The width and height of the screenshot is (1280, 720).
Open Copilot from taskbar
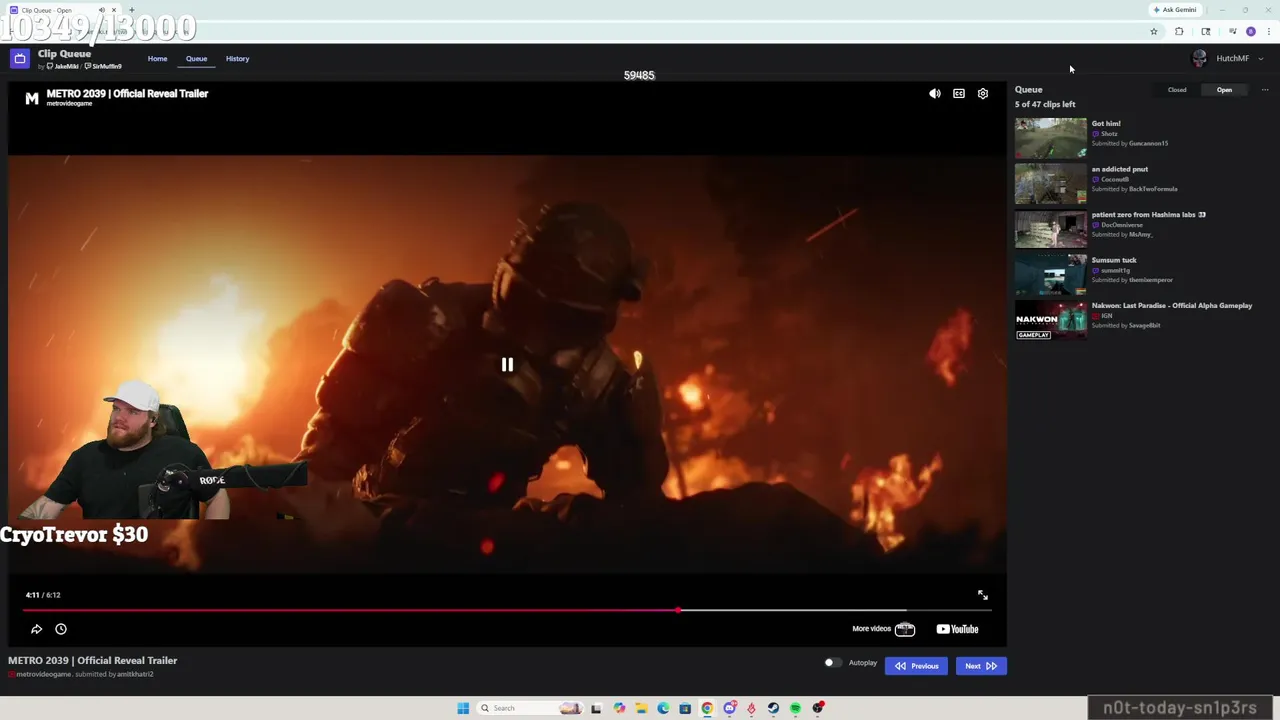[619, 708]
